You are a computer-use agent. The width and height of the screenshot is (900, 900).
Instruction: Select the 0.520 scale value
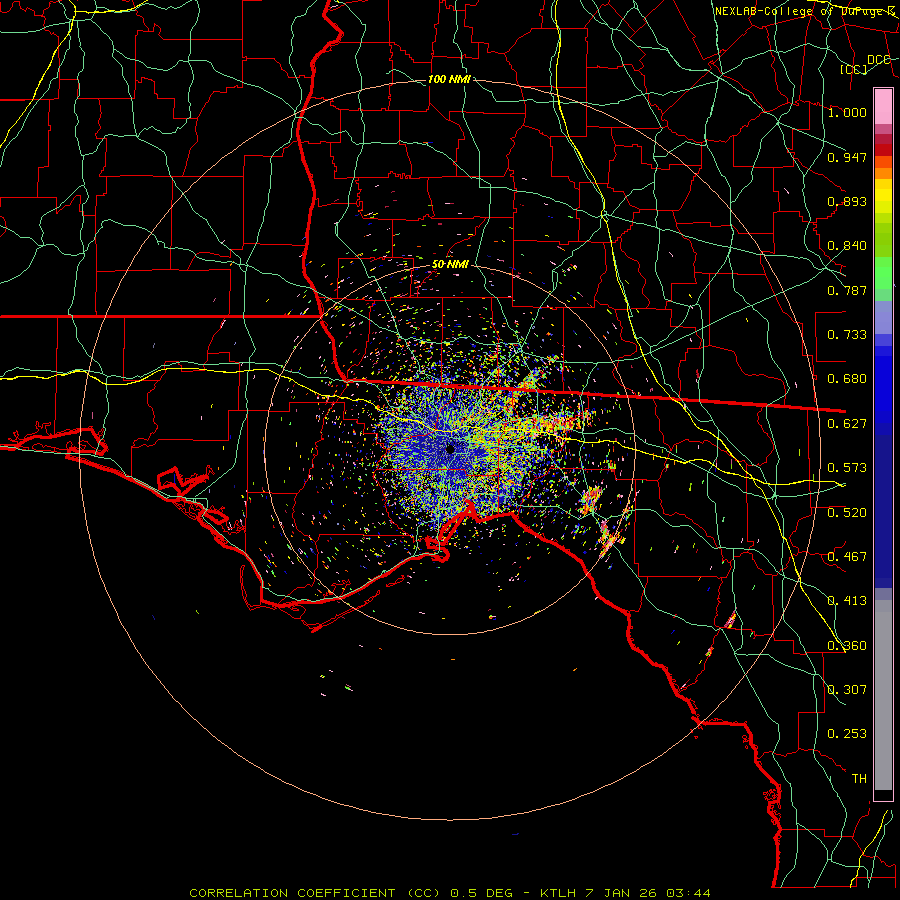[x=847, y=513]
